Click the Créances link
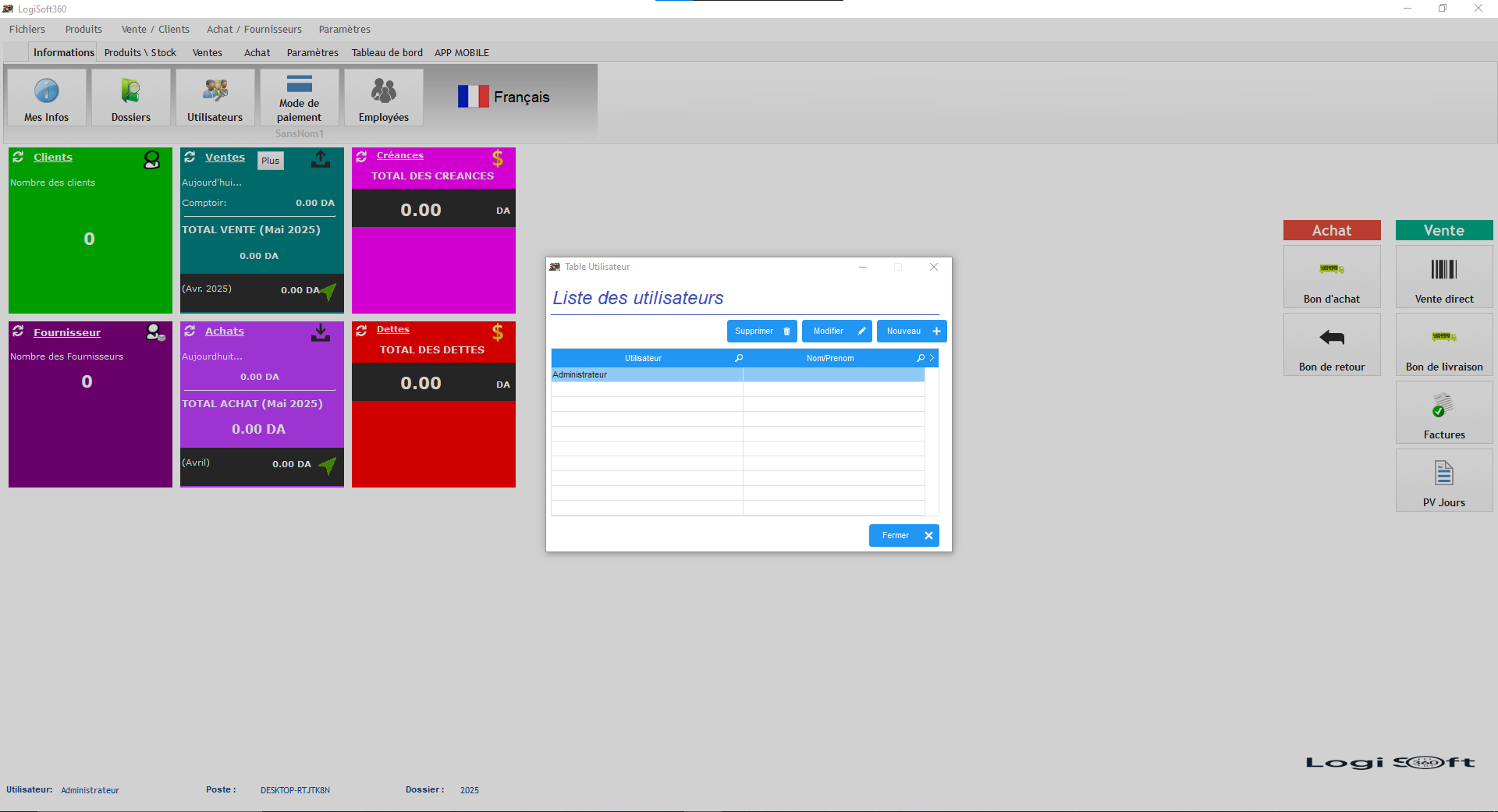This screenshot has width=1498, height=812. coord(399,156)
